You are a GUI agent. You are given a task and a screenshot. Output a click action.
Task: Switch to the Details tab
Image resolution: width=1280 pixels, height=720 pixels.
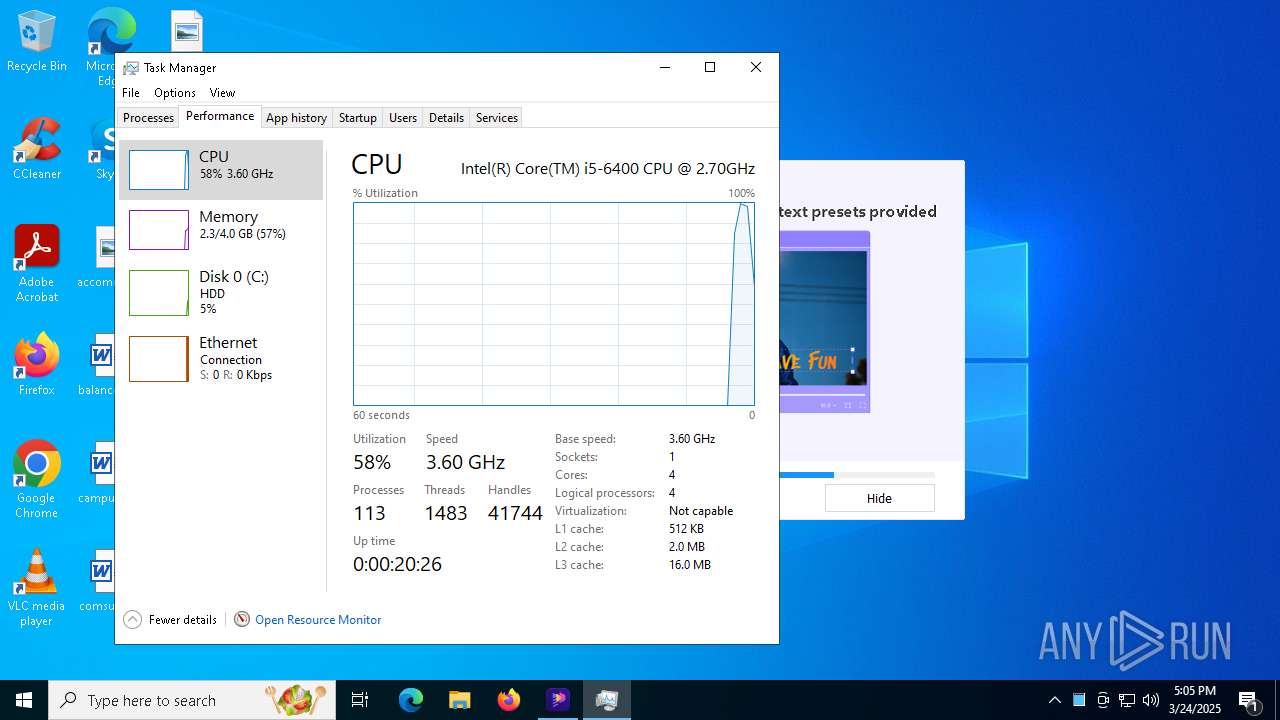tap(446, 118)
